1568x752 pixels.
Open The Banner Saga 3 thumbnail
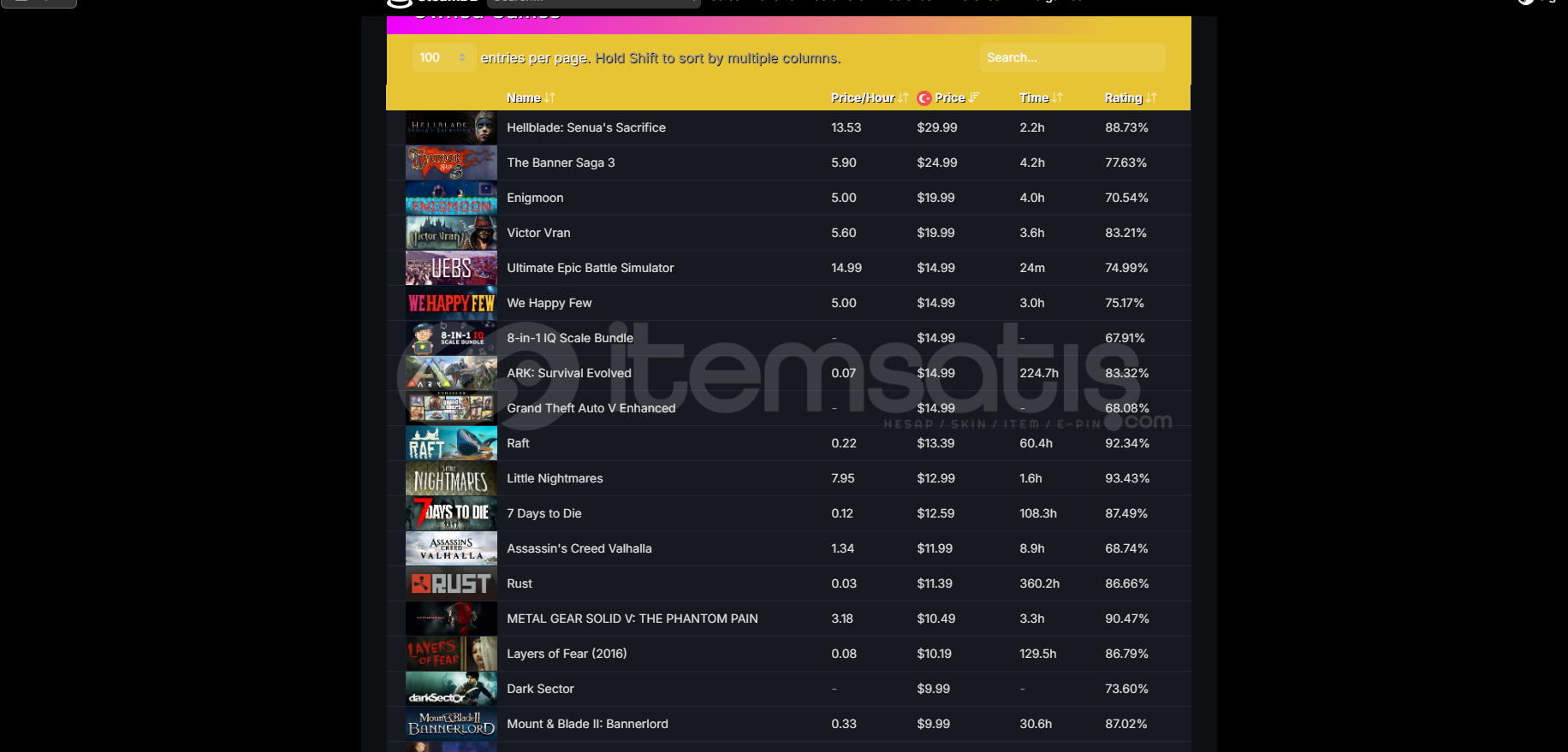[x=451, y=163]
